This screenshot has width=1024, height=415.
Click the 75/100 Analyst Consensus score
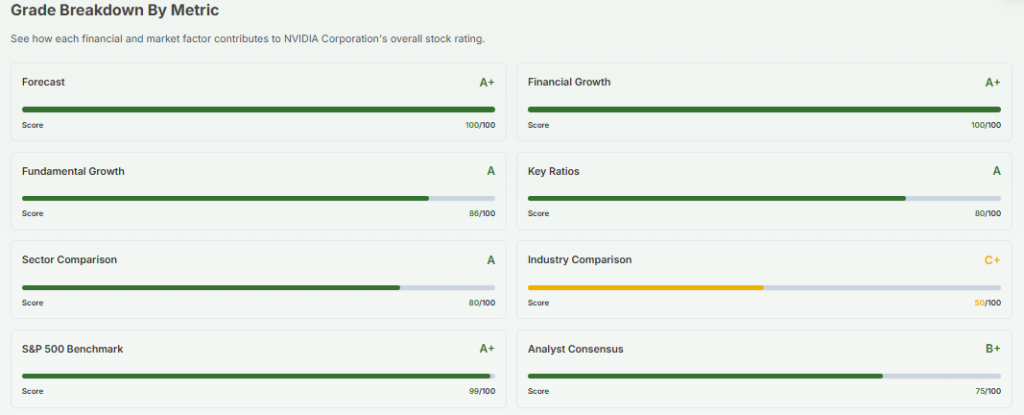click(x=987, y=391)
